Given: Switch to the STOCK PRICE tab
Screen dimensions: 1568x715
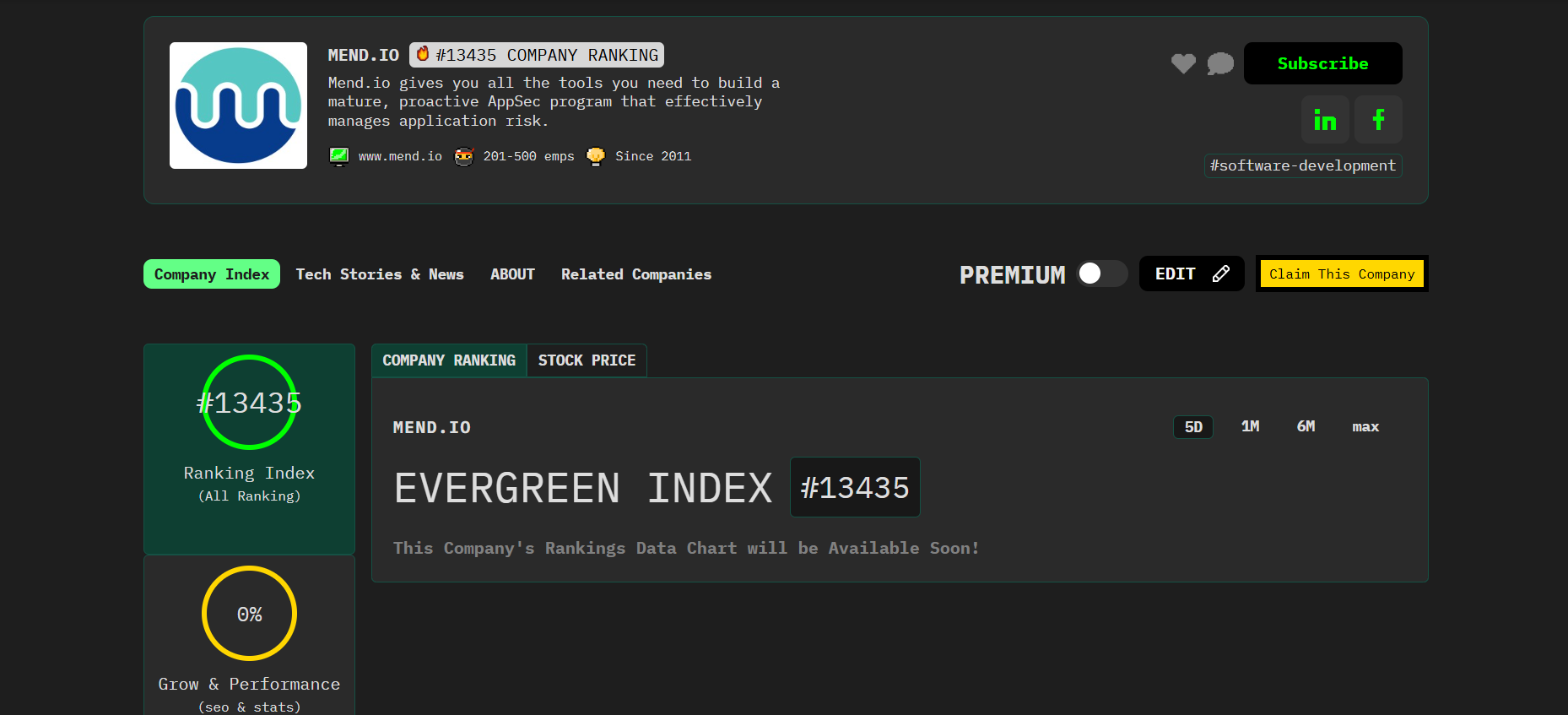Looking at the screenshot, I should point(587,360).
